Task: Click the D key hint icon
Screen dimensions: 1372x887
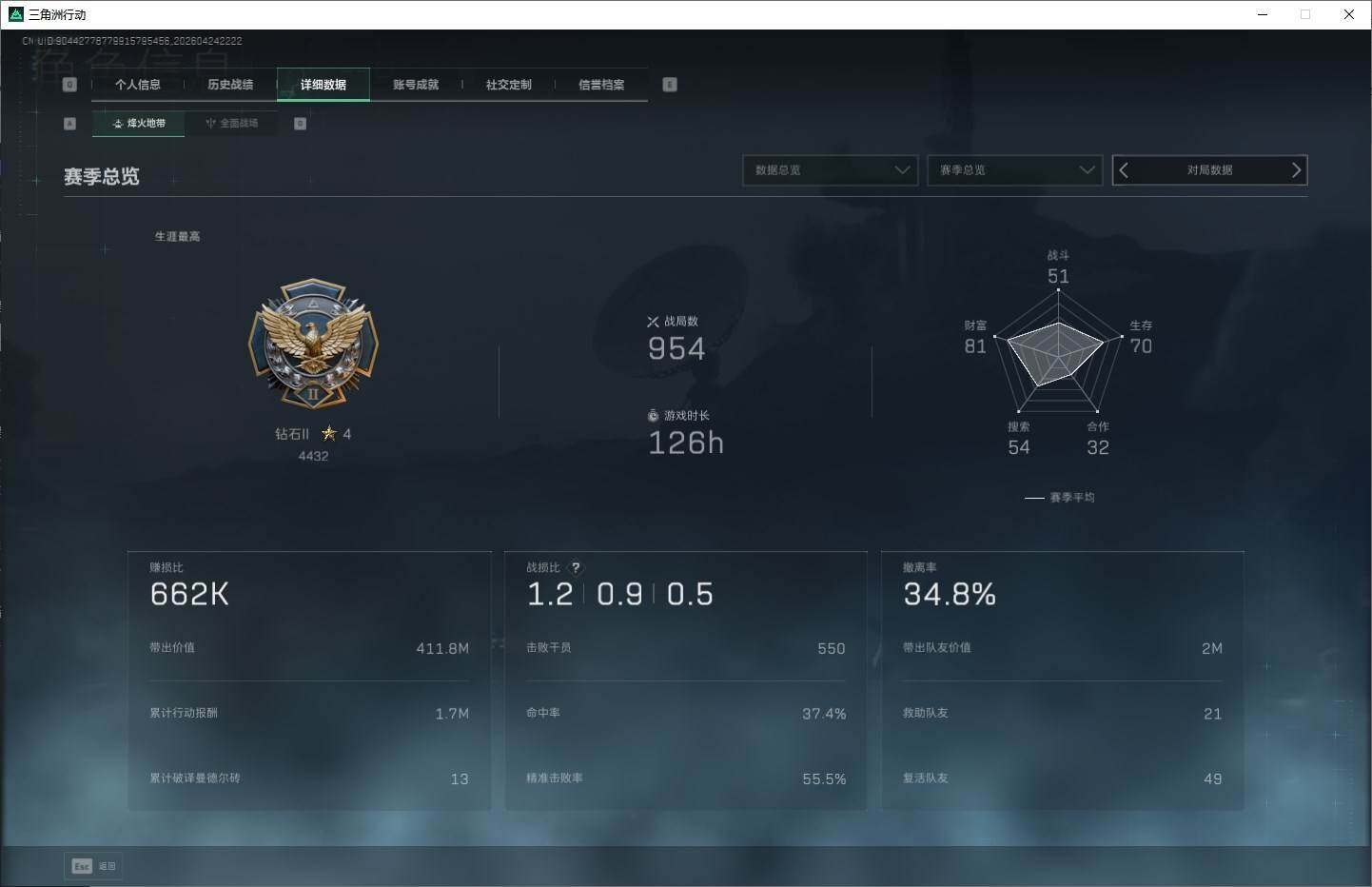Action: (x=301, y=124)
